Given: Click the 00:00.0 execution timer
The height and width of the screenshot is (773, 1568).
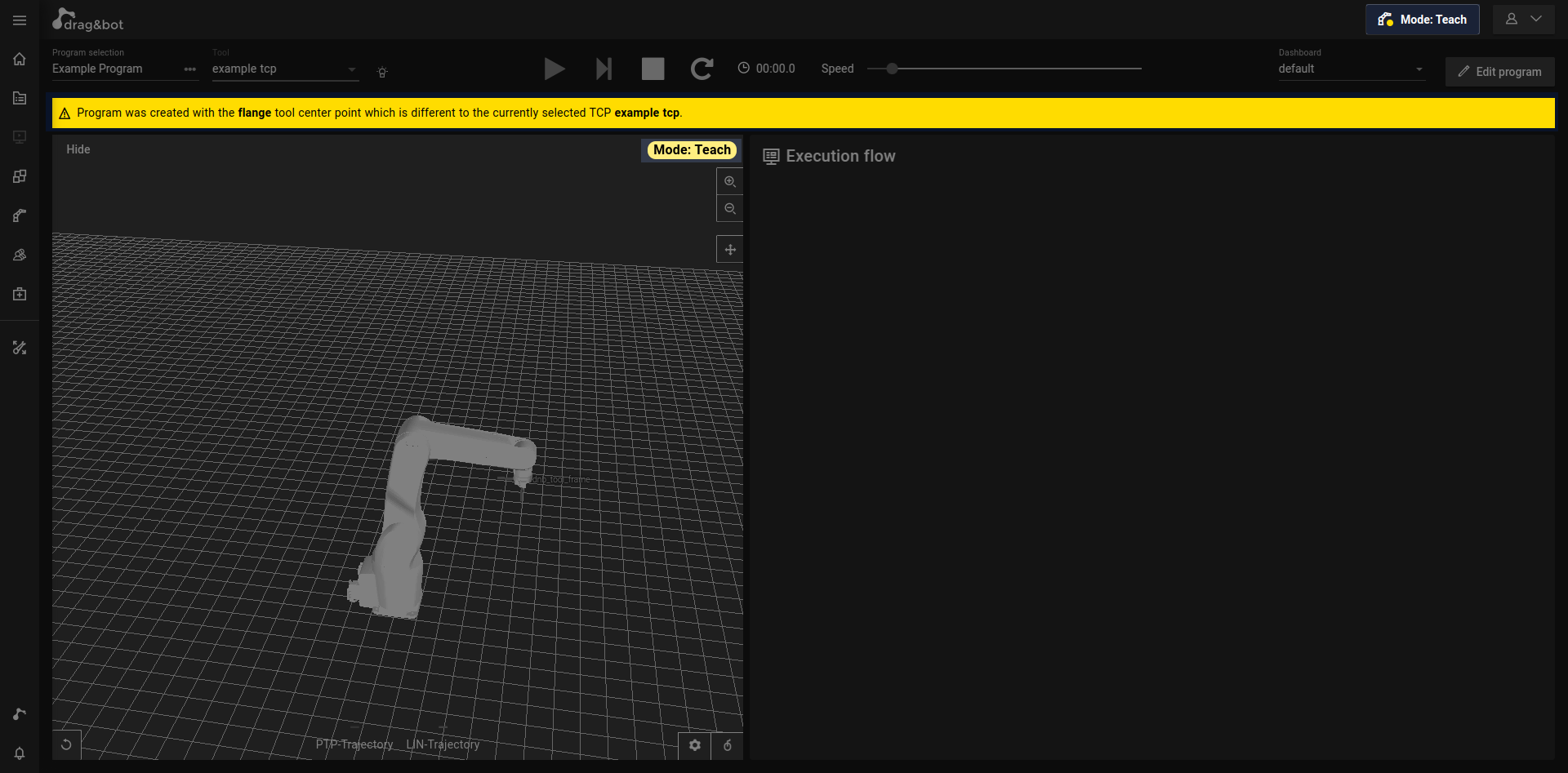Looking at the screenshot, I should 766,69.
